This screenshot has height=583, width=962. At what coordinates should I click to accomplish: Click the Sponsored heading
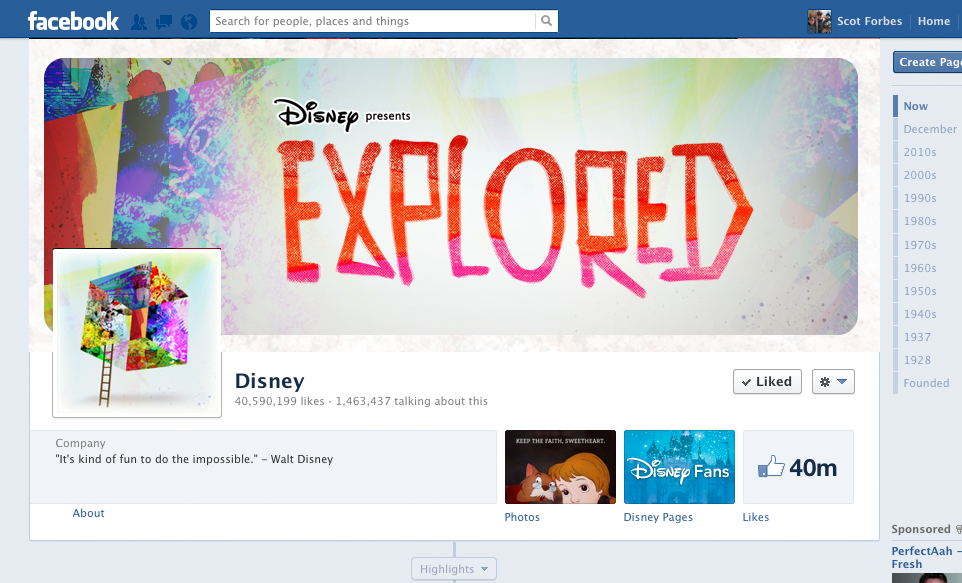(921, 529)
